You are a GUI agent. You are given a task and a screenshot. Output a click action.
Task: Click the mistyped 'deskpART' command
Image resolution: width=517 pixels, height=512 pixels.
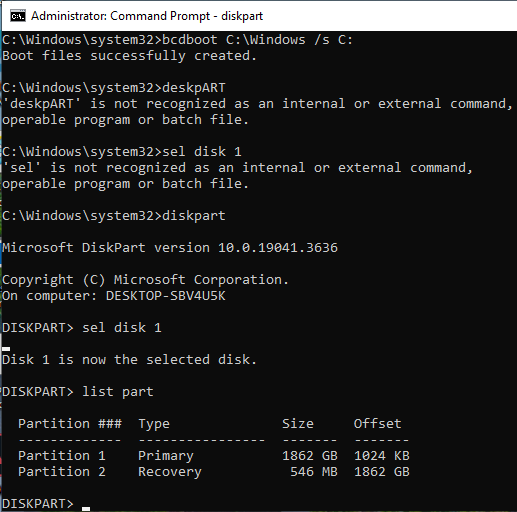[x=194, y=88]
